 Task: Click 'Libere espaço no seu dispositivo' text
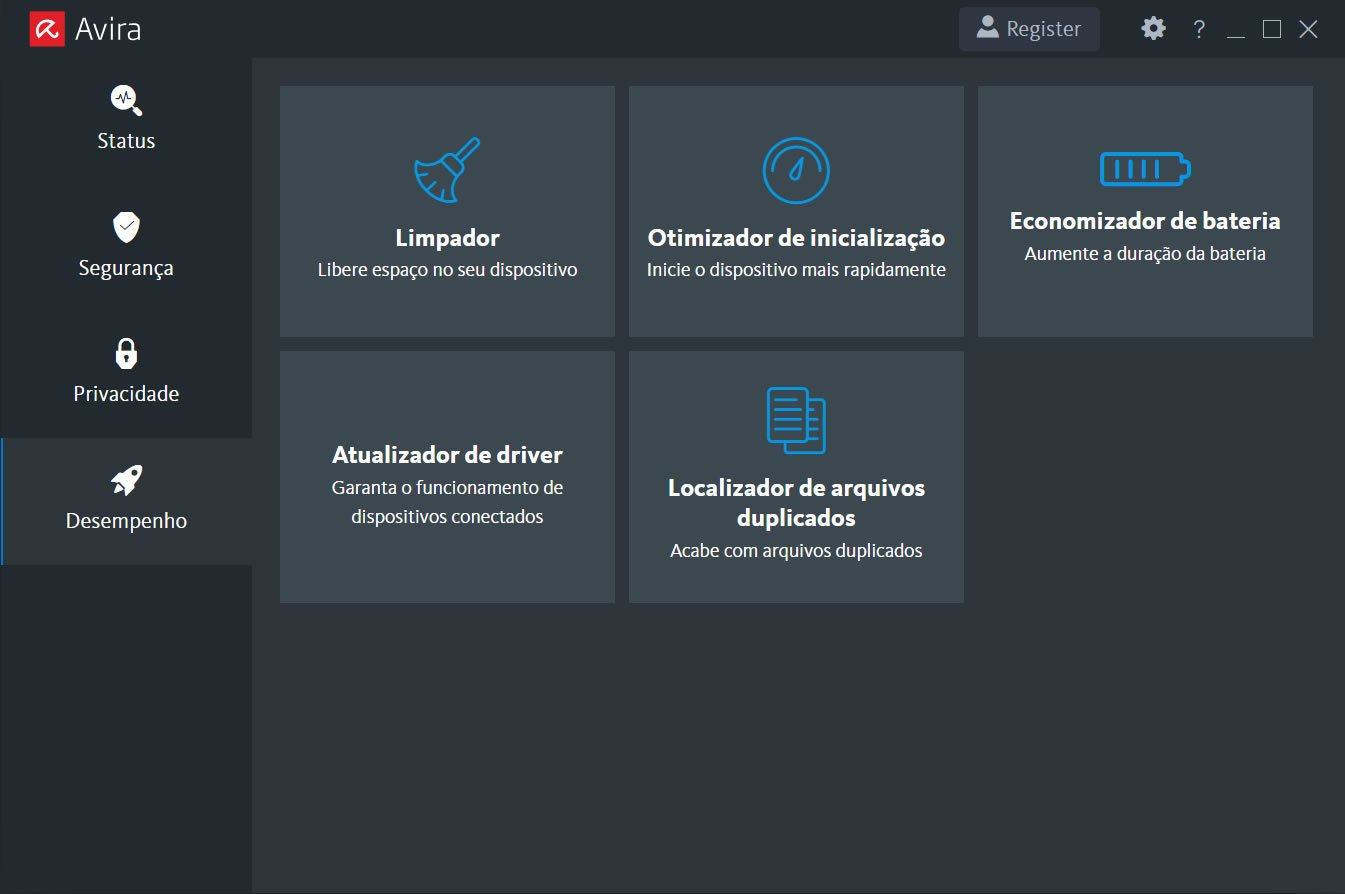click(447, 270)
